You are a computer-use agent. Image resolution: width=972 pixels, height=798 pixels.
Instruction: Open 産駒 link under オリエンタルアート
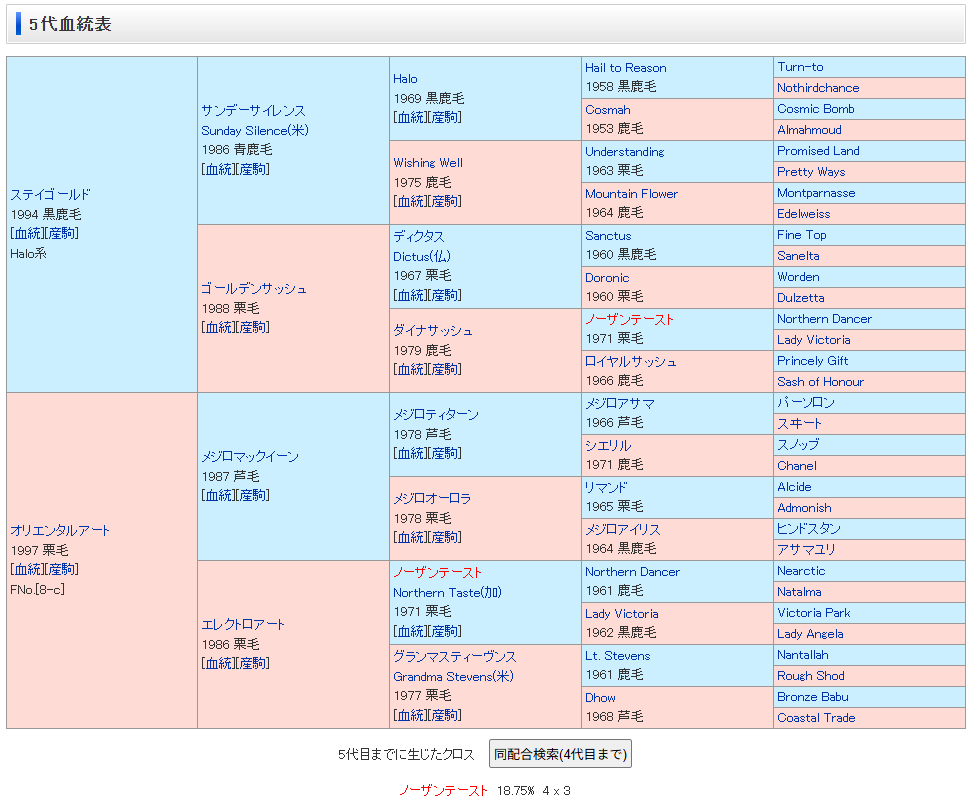coord(61,569)
